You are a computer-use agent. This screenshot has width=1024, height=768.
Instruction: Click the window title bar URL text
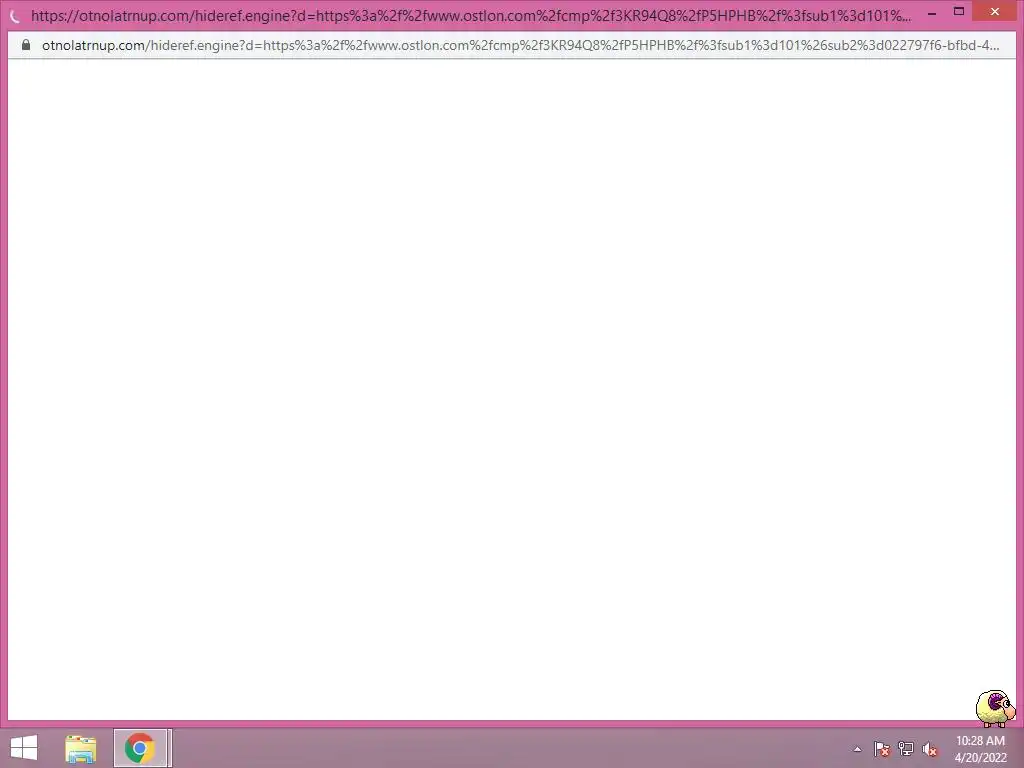click(471, 16)
